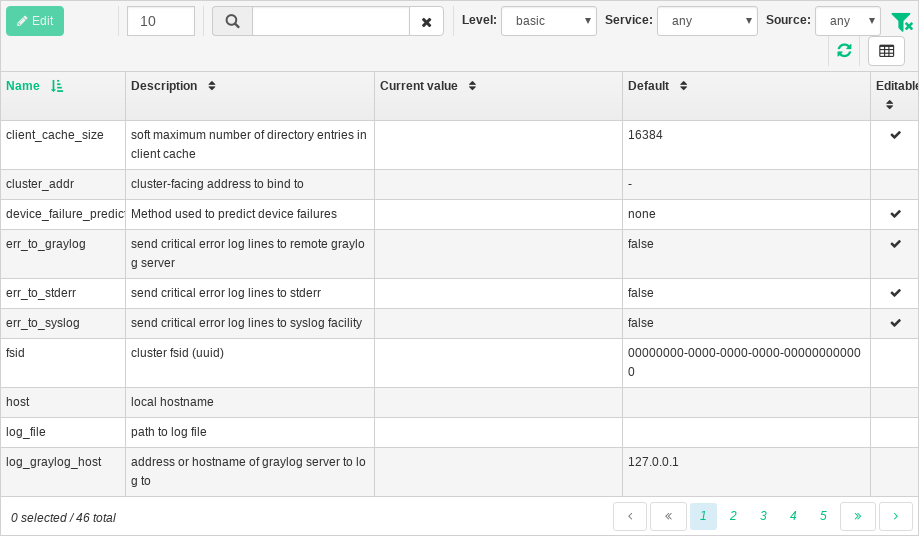Open the Source filter dropdown
The height and width of the screenshot is (536, 919).
click(847, 21)
